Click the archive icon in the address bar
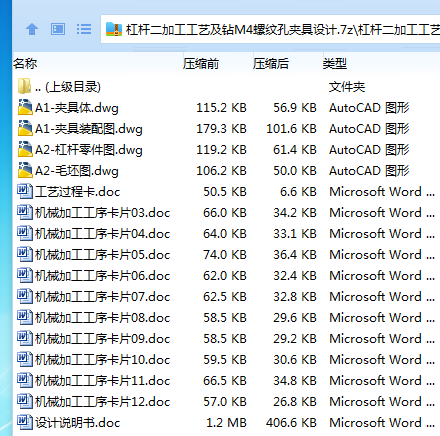 pos(114,29)
